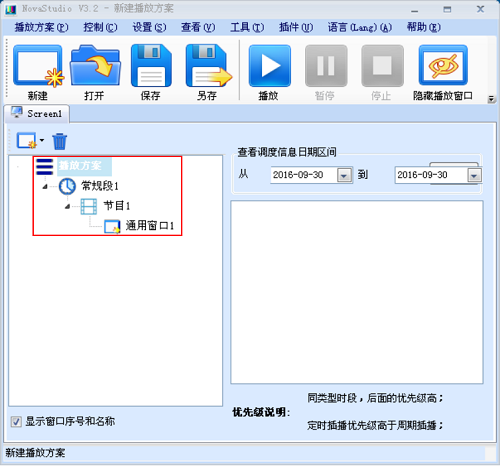Open dropdown arrow beside new window icon
Screen dimensions: 500x466
tap(42, 140)
